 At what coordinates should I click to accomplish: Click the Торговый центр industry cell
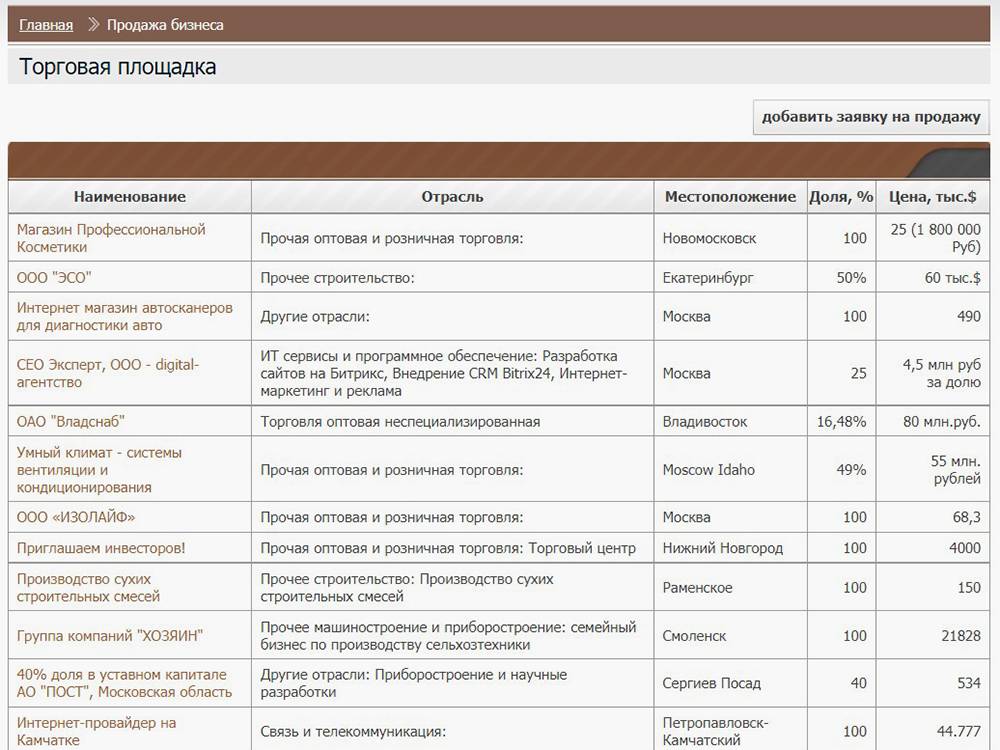tap(452, 548)
